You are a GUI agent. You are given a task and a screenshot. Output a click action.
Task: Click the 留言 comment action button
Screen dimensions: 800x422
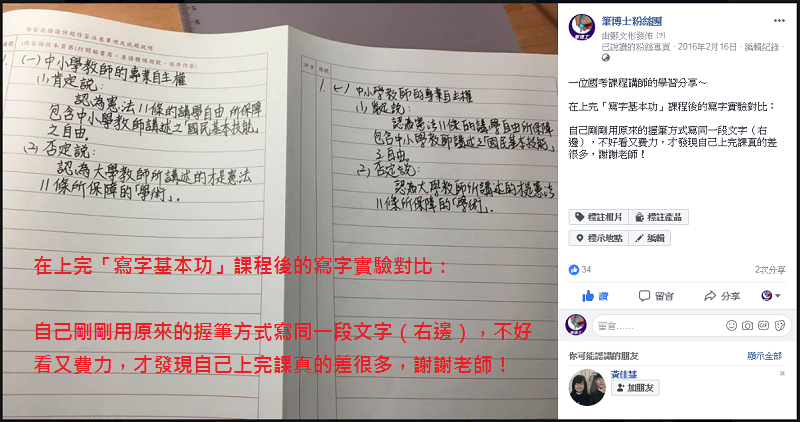tap(656, 296)
